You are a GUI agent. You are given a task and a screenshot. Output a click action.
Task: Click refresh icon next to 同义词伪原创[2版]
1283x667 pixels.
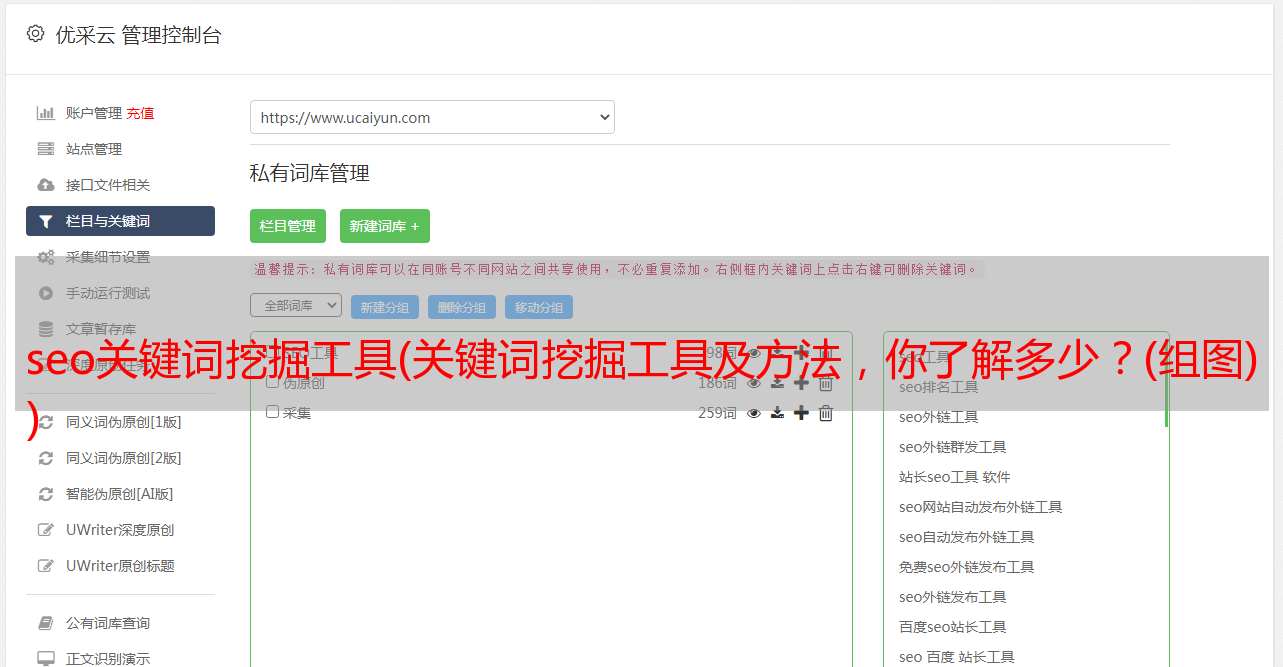46,458
